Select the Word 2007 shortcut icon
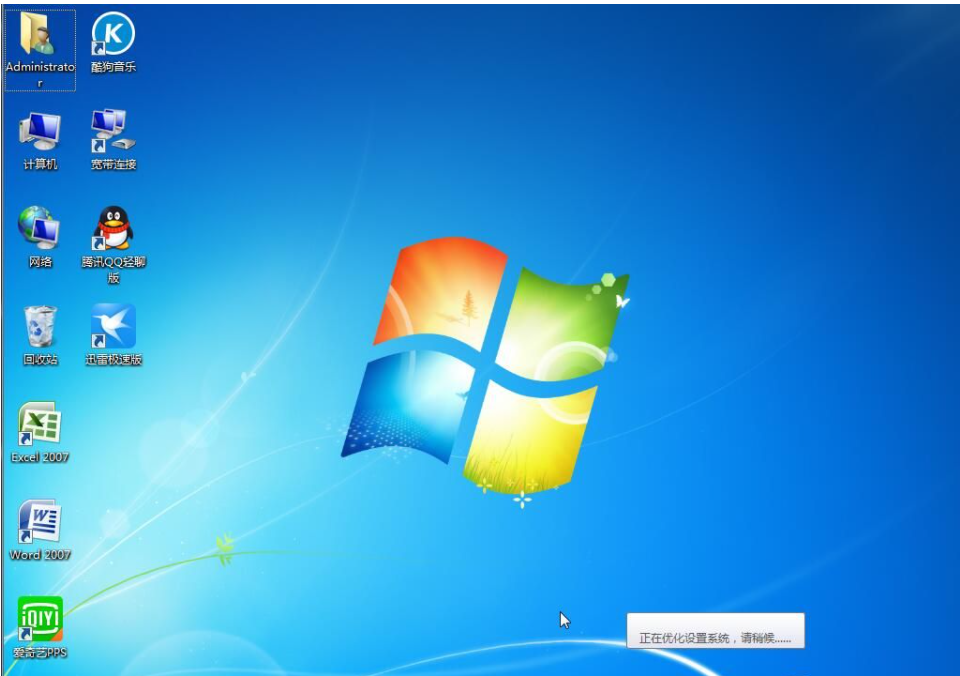960x676 pixels. tap(40, 522)
